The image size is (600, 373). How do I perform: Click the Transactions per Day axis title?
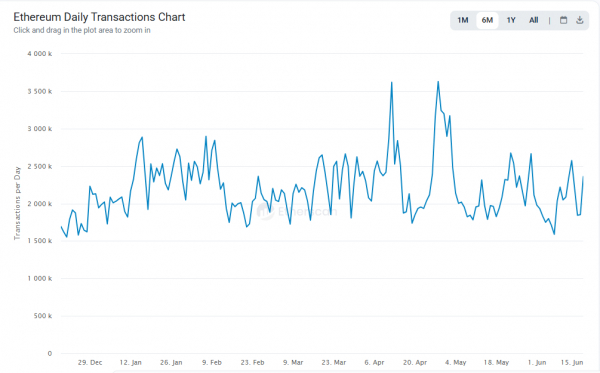pos(17,203)
